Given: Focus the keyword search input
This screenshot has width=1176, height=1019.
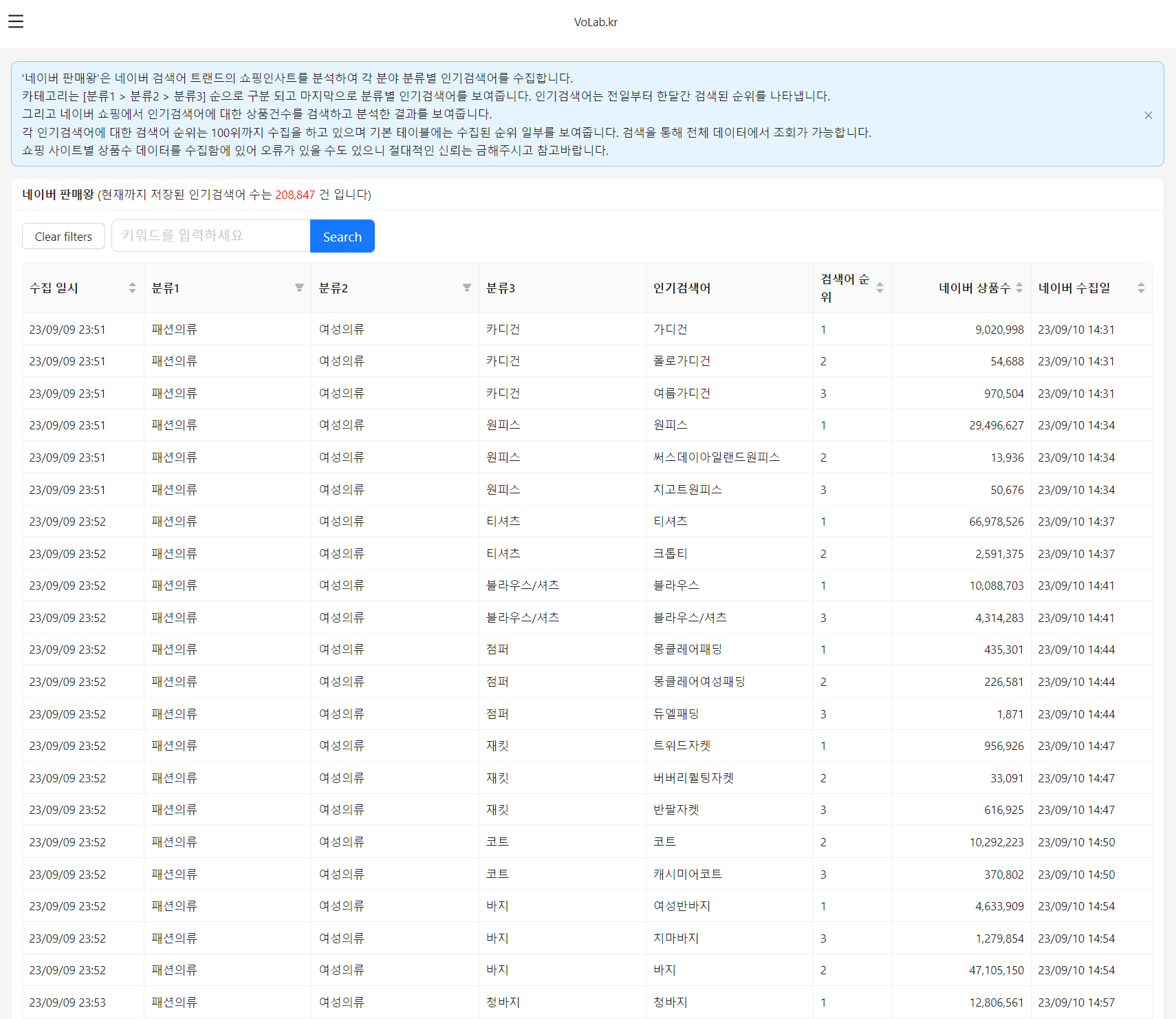Looking at the screenshot, I should click(211, 235).
